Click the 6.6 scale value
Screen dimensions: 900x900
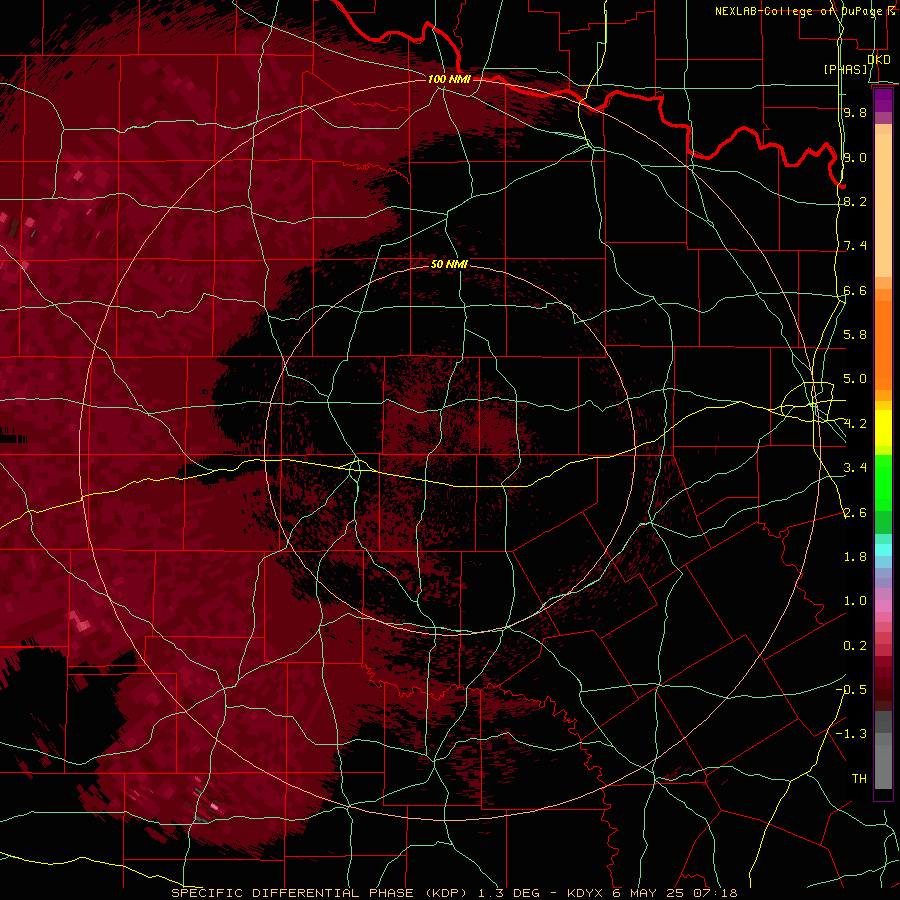coord(855,290)
